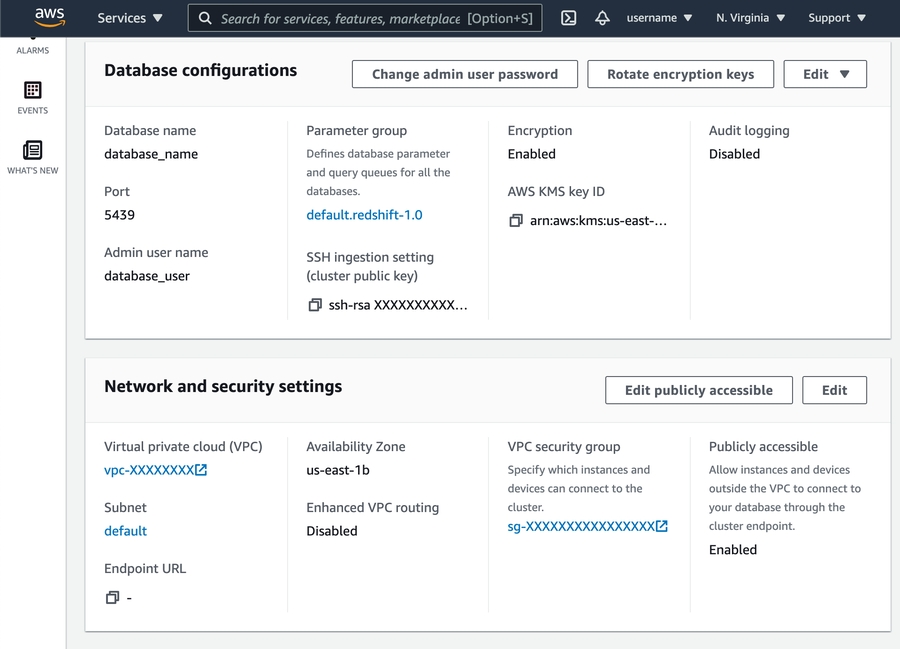Open CloudShell terminal icon
Screen dimensions: 900x649
tap(568, 18)
